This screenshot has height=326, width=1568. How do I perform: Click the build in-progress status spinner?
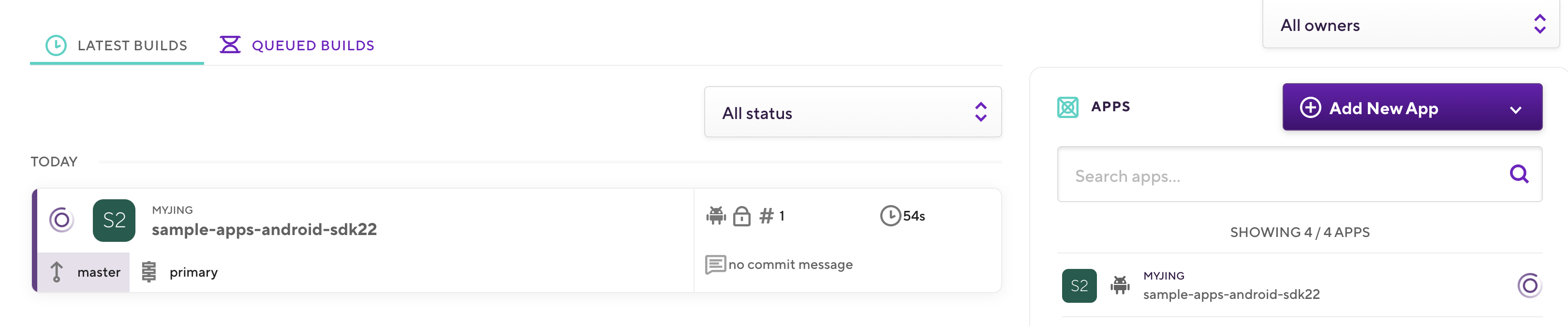pos(61,220)
